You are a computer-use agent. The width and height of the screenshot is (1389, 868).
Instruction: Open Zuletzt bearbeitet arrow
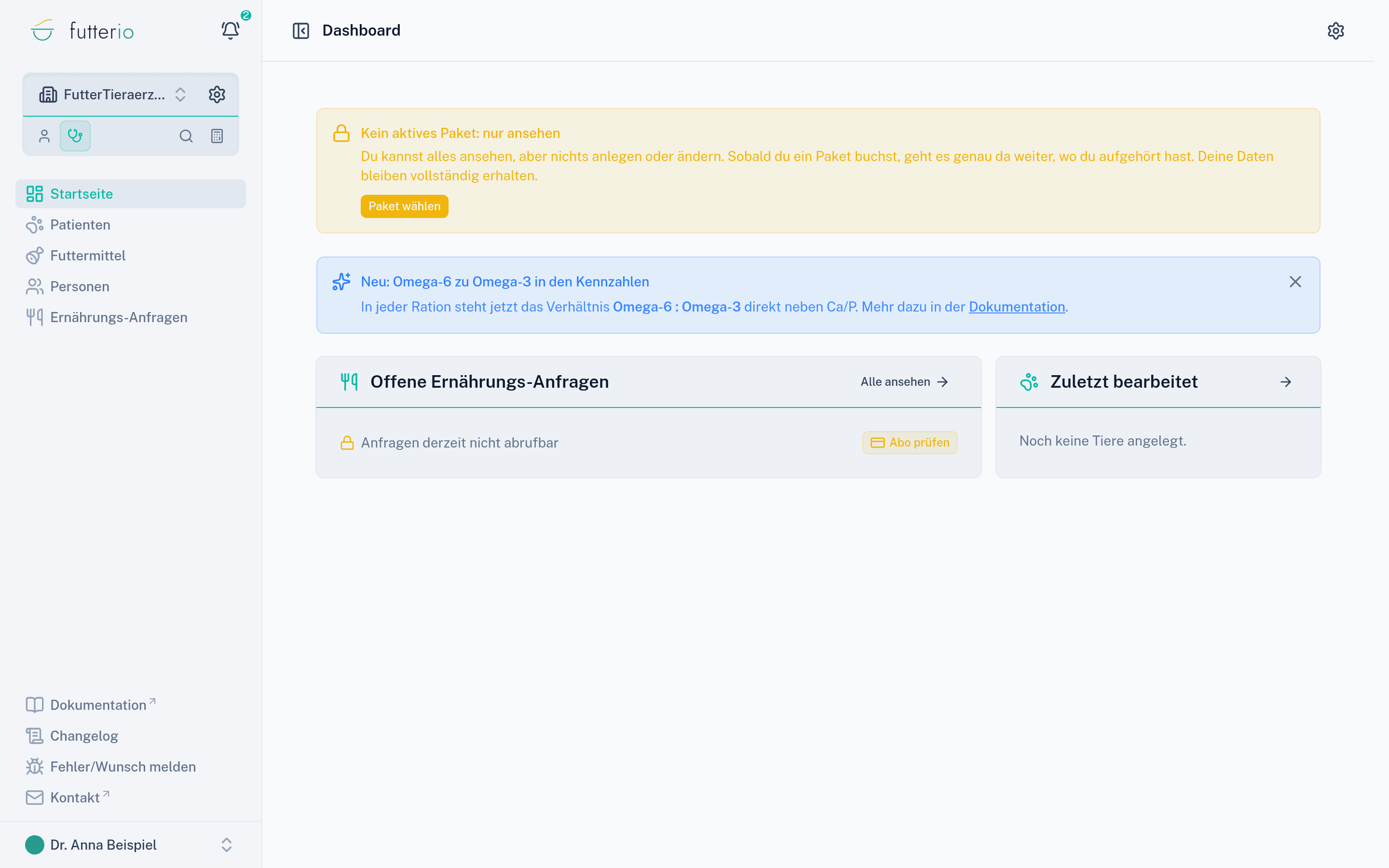(x=1286, y=382)
